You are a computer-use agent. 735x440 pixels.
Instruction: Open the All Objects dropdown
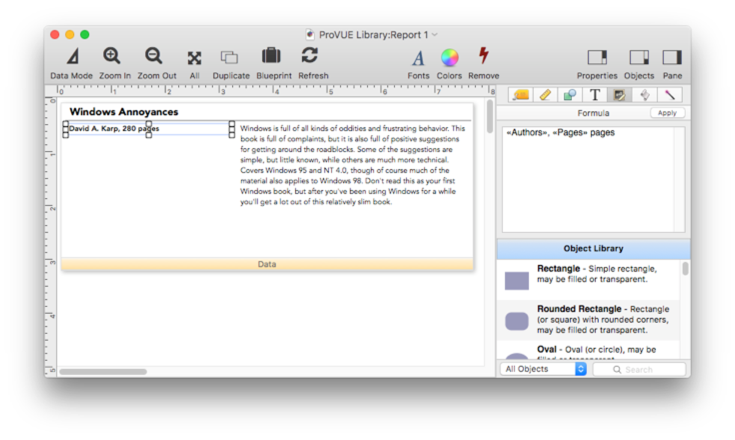543,369
